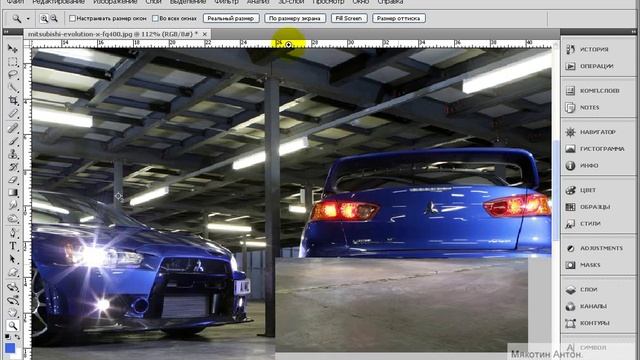
Task: Select the Dodge tool
Action: click(13, 218)
